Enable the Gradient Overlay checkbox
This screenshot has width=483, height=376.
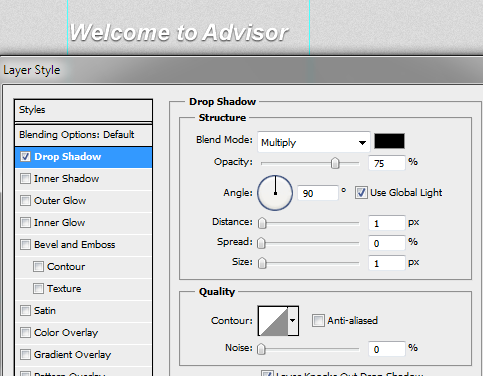pos(25,355)
